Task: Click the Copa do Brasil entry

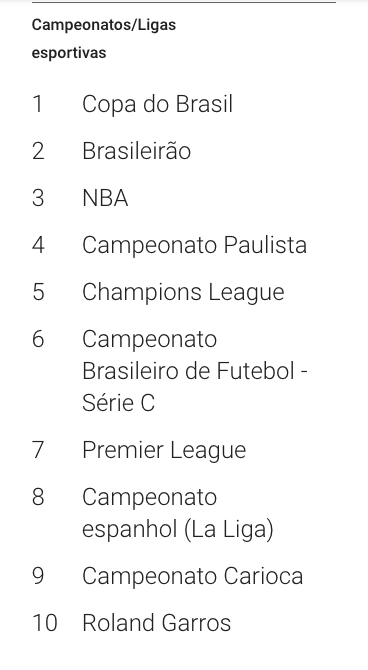Action: point(157,104)
